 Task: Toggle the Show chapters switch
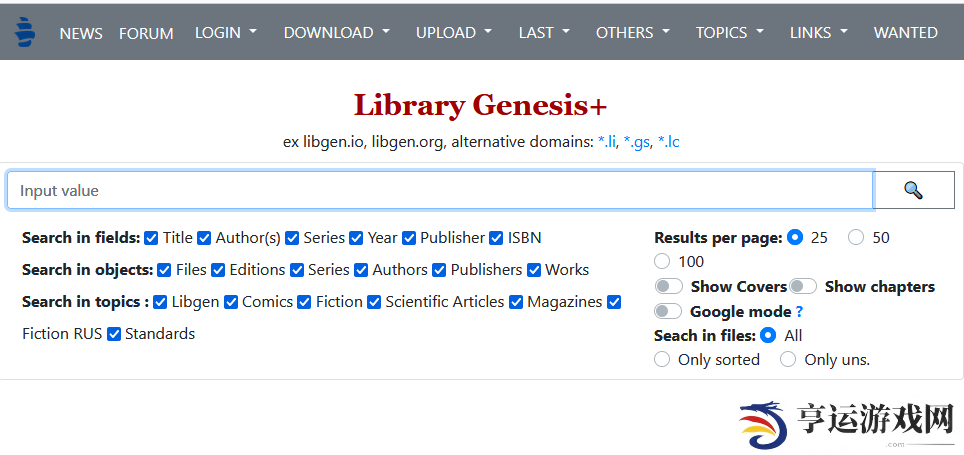pos(803,287)
